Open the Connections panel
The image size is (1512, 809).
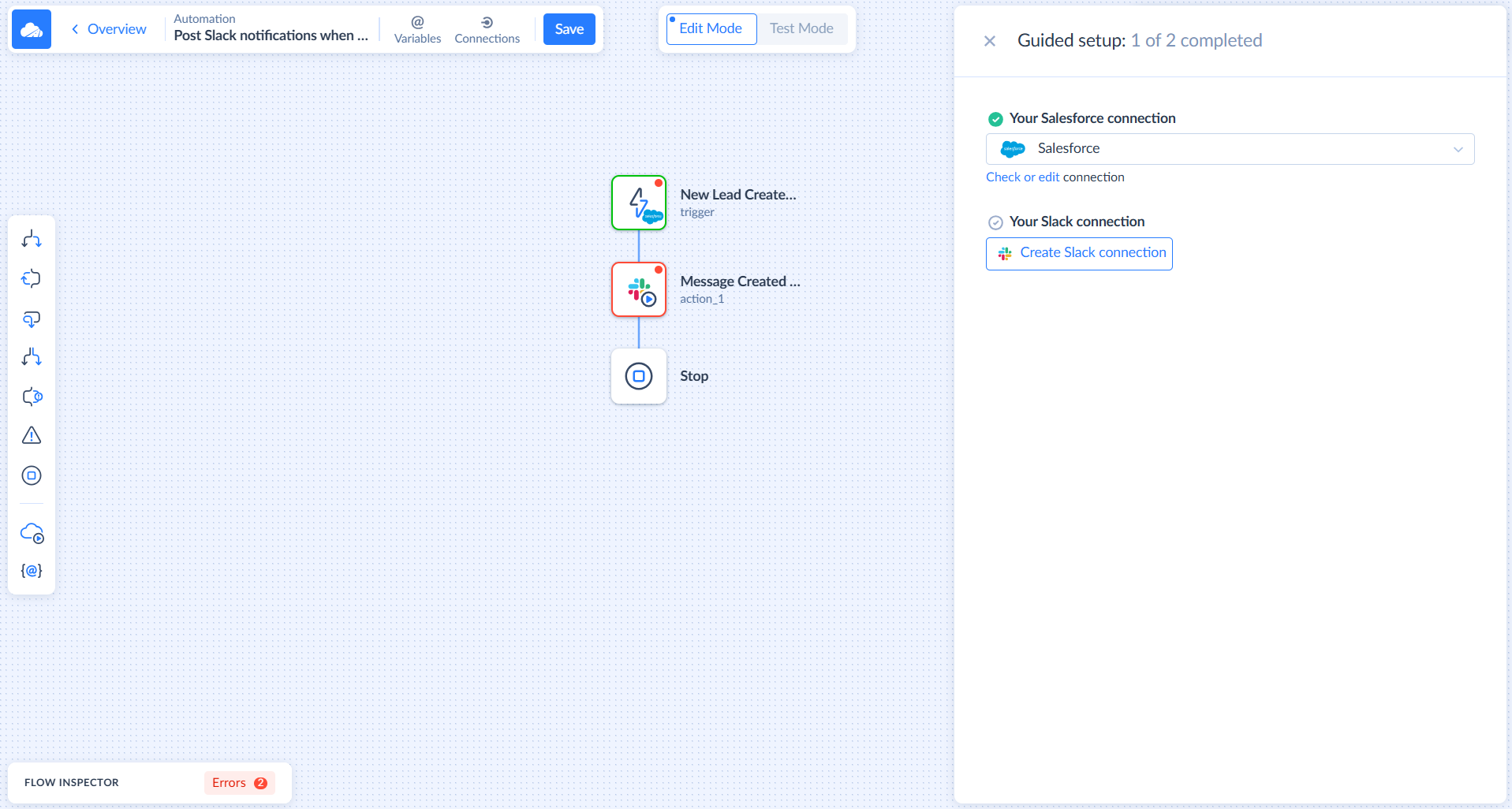point(487,30)
